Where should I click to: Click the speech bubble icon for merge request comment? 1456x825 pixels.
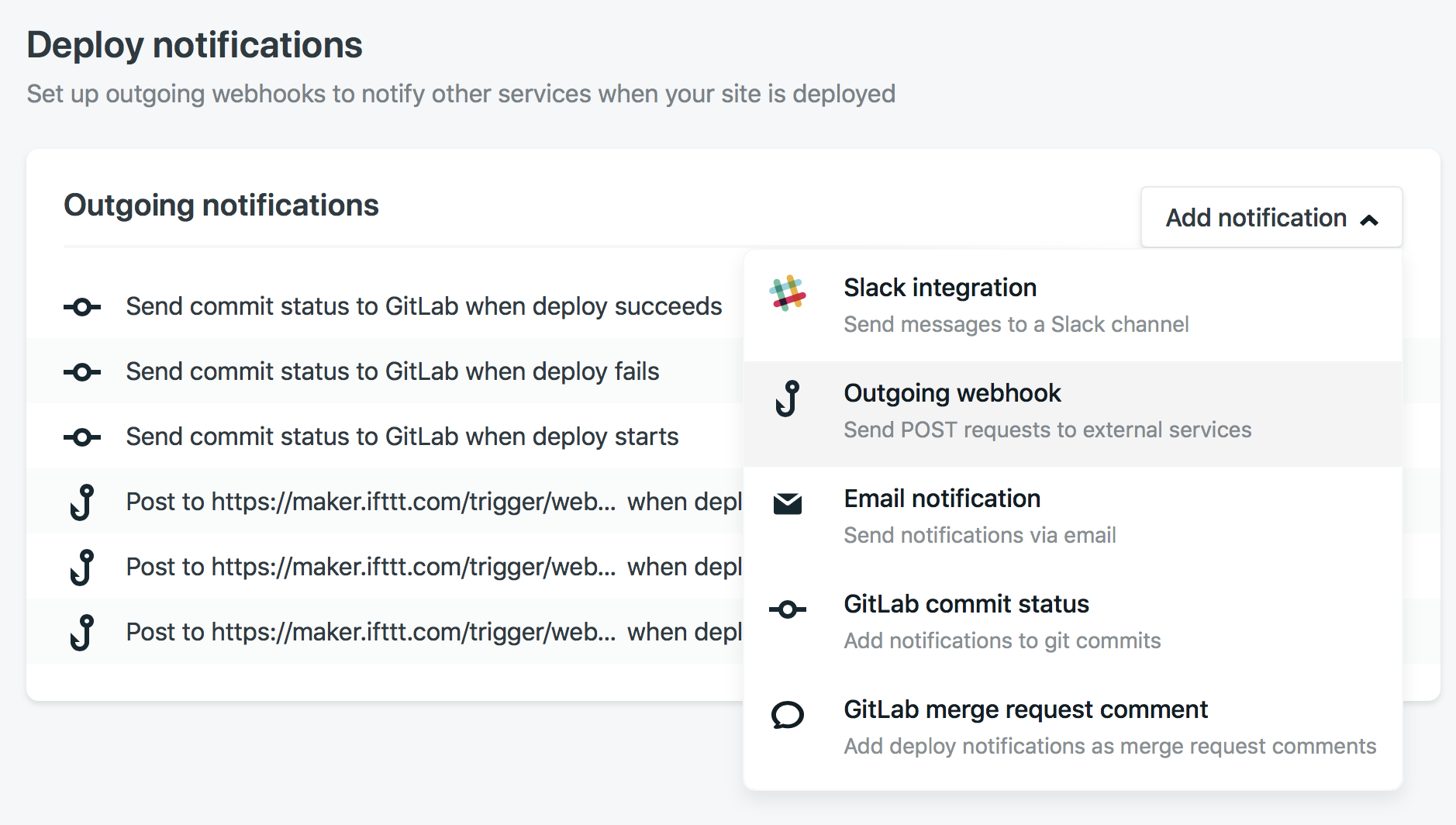(787, 715)
